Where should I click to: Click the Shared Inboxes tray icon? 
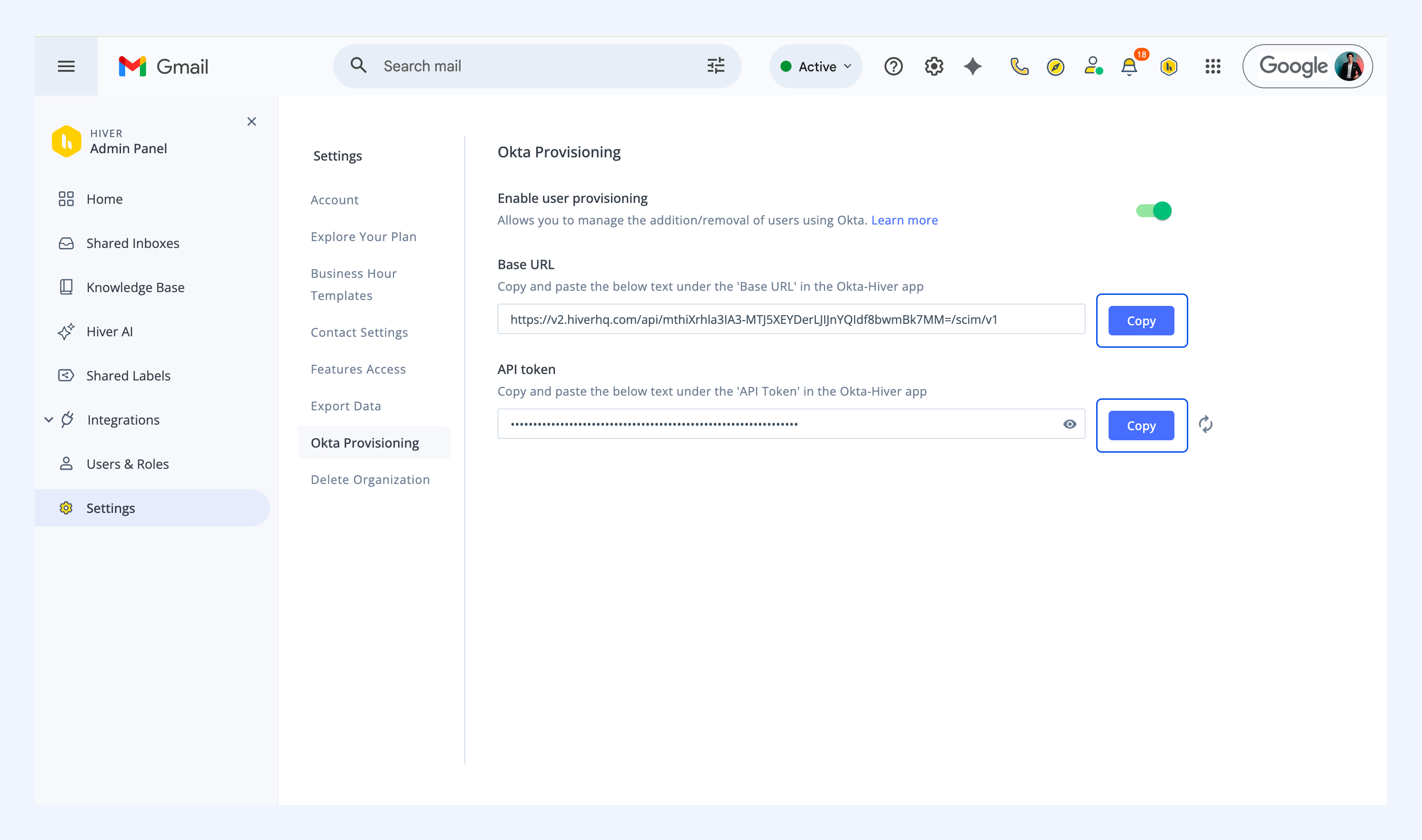(66, 243)
